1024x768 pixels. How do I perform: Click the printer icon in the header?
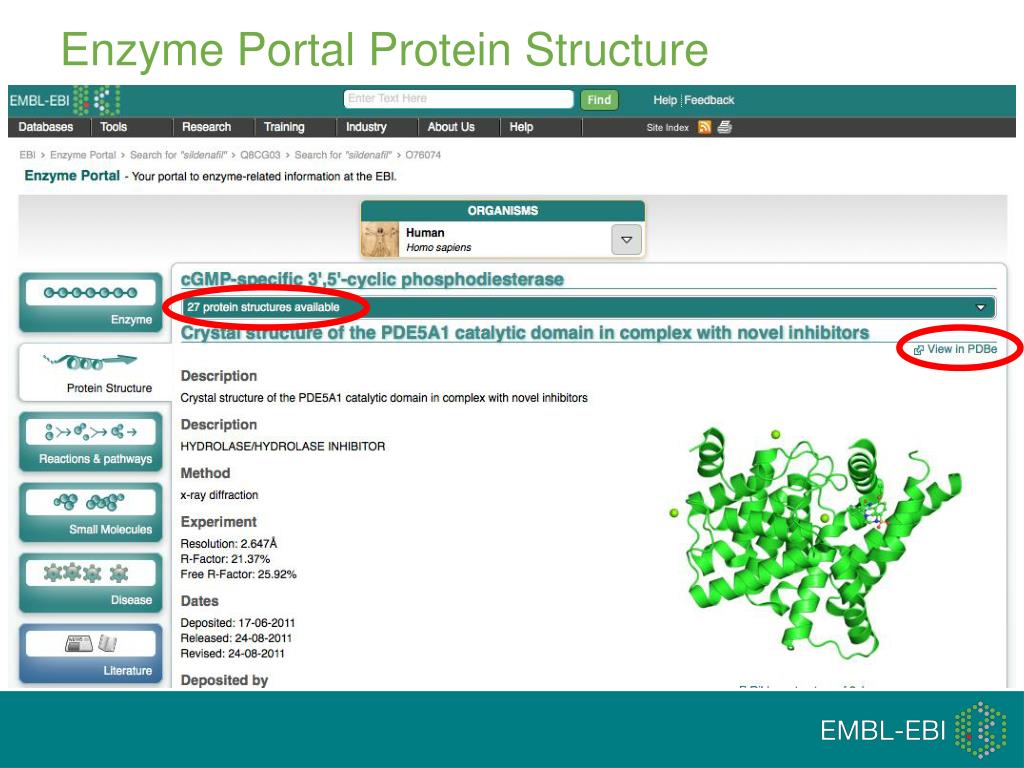point(724,127)
